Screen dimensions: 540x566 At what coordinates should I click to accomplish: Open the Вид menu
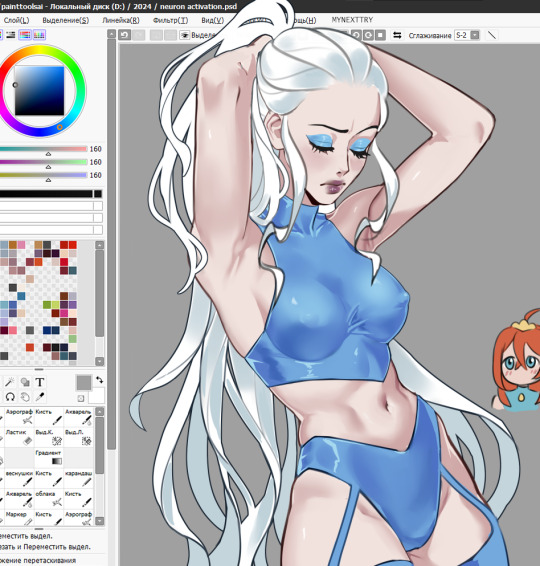point(213,20)
